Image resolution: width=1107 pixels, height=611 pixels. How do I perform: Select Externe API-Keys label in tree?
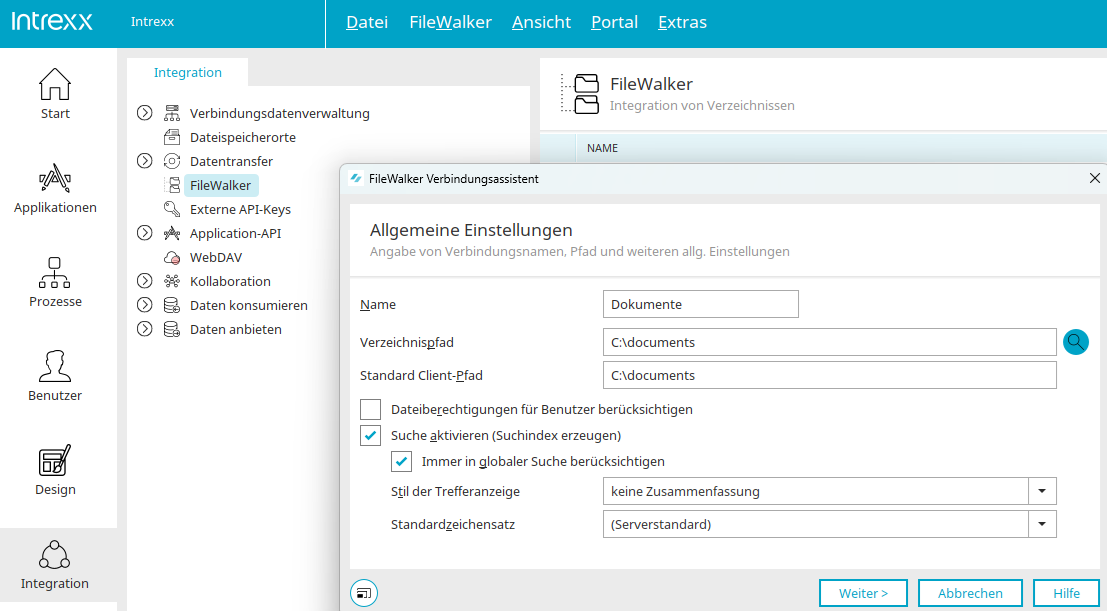point(240,209)
